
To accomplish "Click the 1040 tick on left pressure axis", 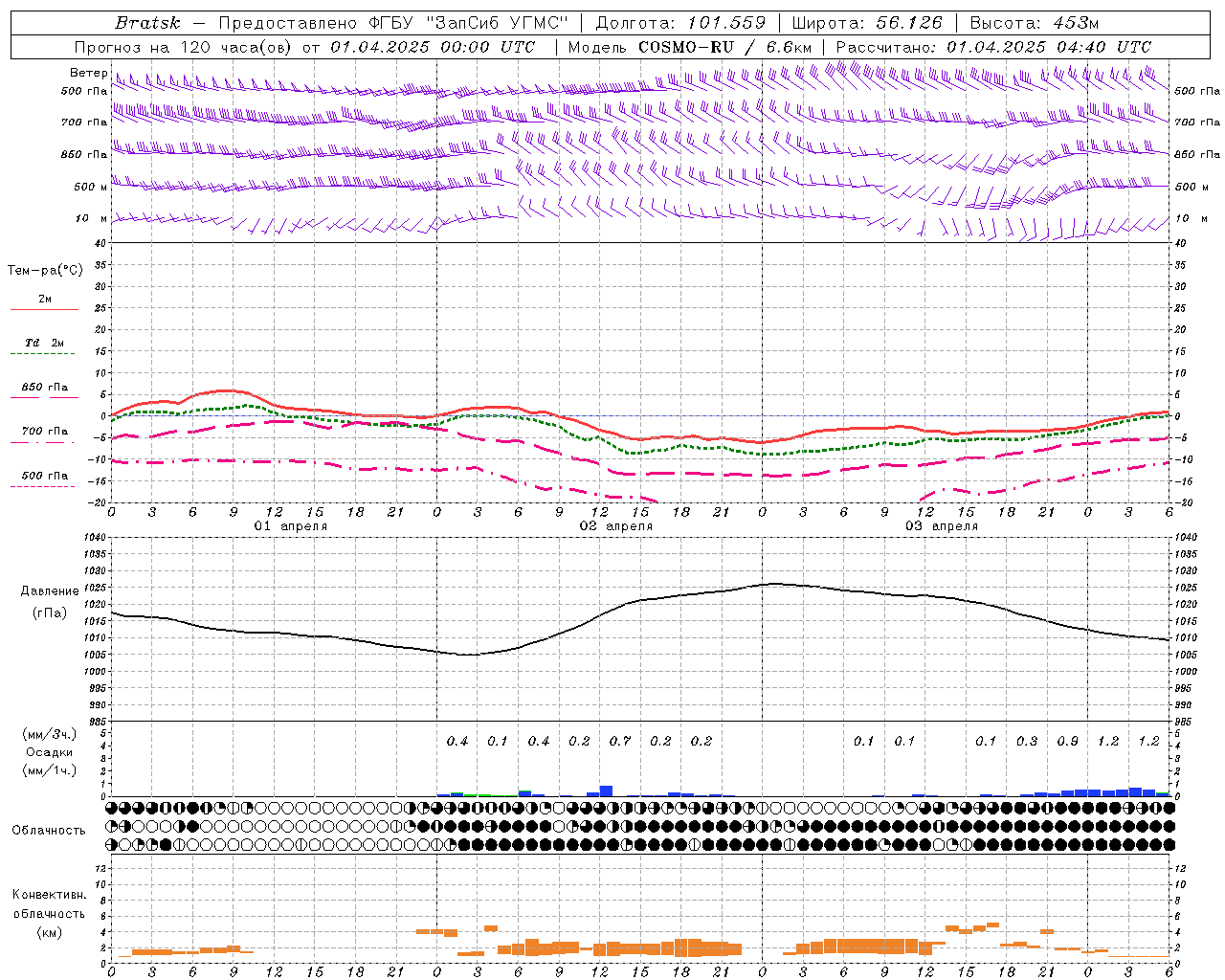I will (94, 538).
